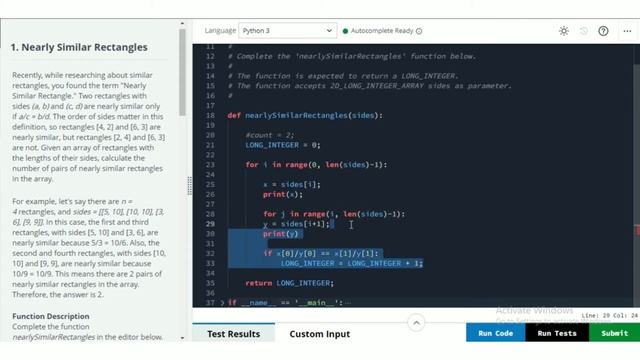Screen dimensions: 640x360
Task: Click the 'if x[0]/y[0]' condition line
Action: 321,253
